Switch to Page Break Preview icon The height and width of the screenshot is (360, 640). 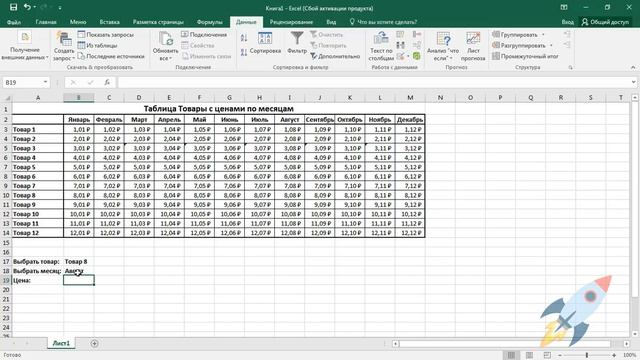547,355
